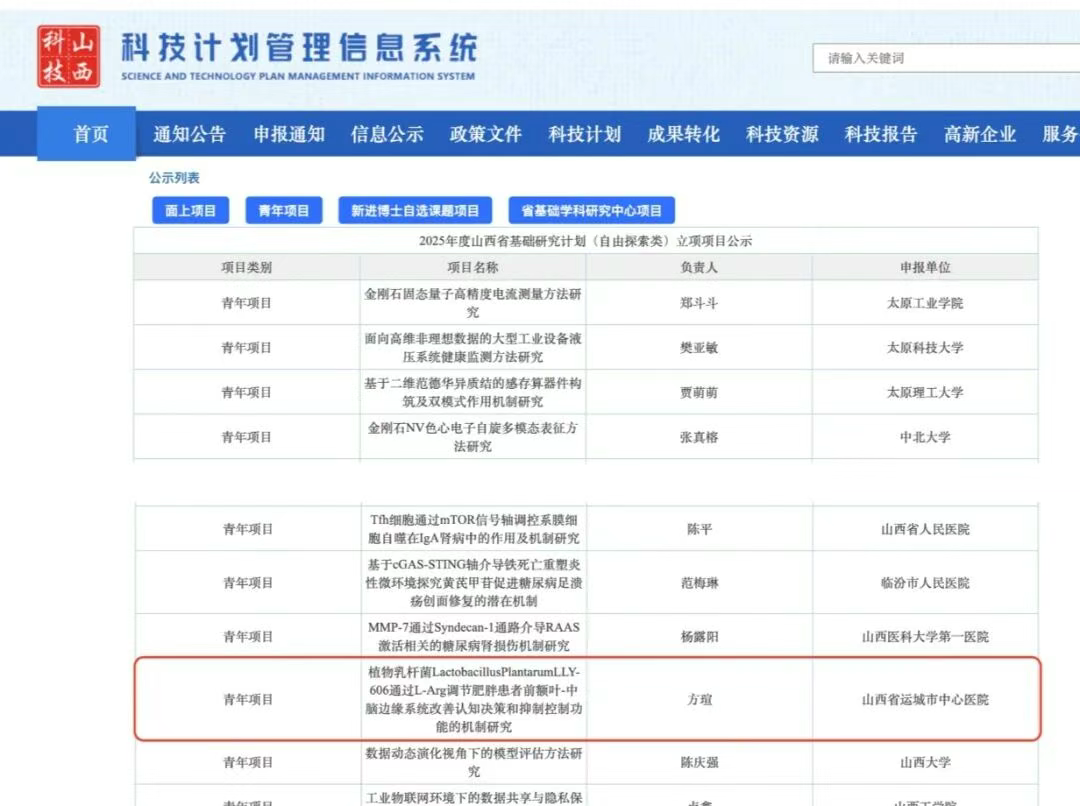Image resolution: width=1080 pixels, height=806 pixels.
Task: Go to the 高新企业 section
Action: point(980,134)
